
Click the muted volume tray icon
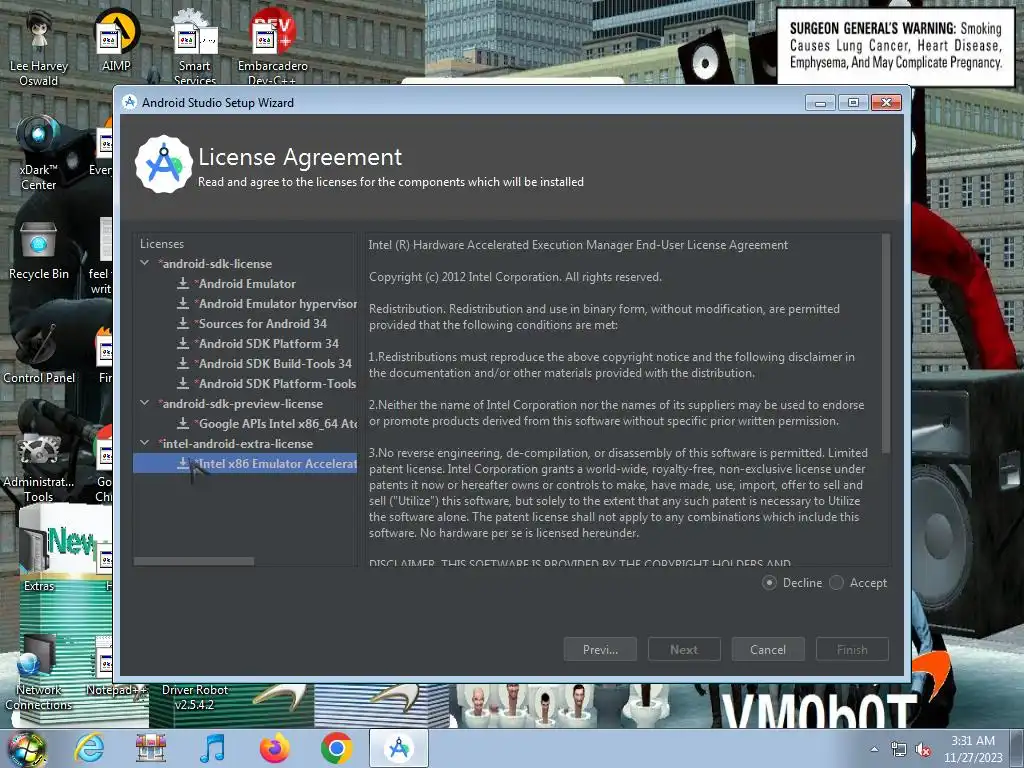pos(923,750)
